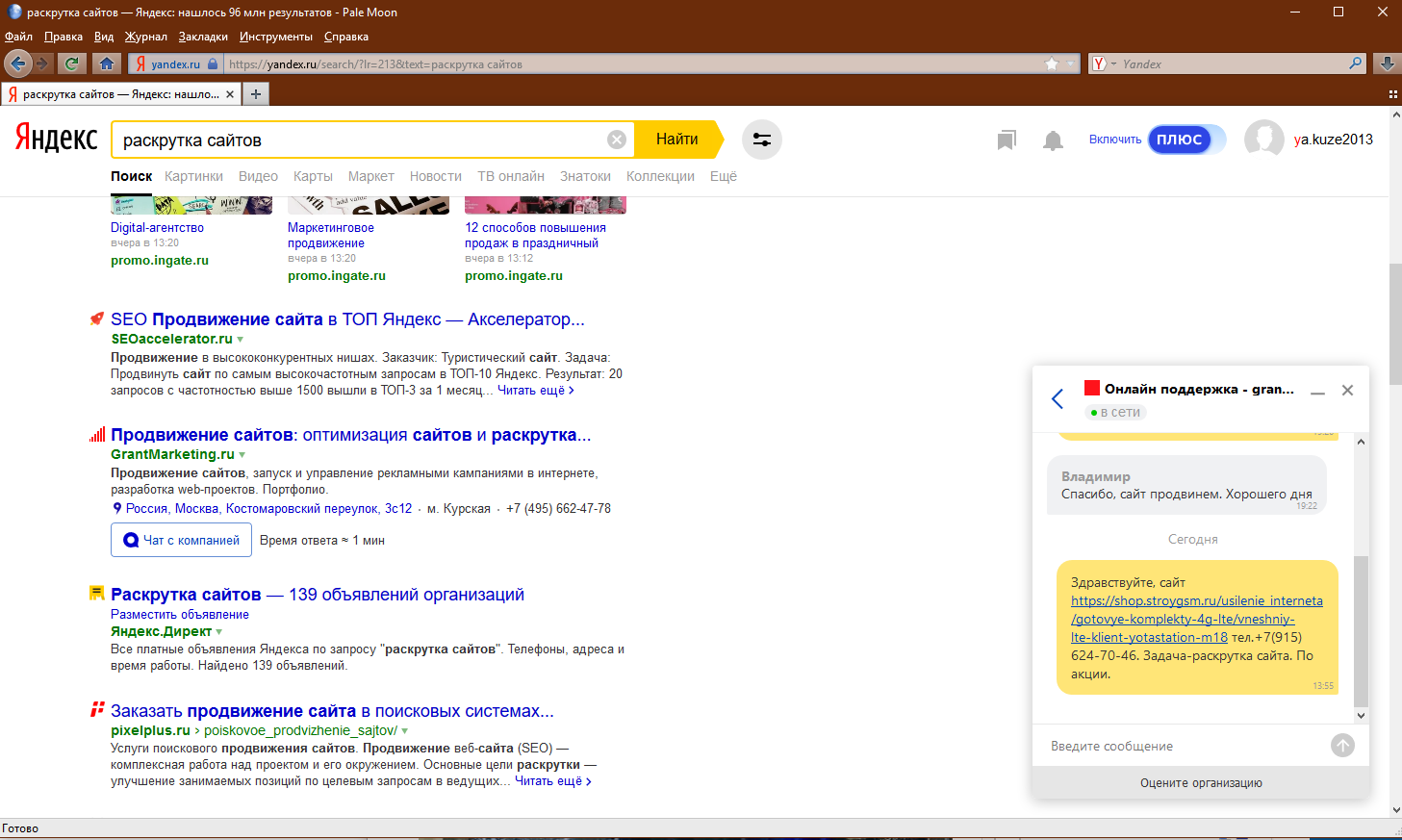Go back with the browser back arrow
Viewport: 1402px width, 840px height.
tap(17, 64)
